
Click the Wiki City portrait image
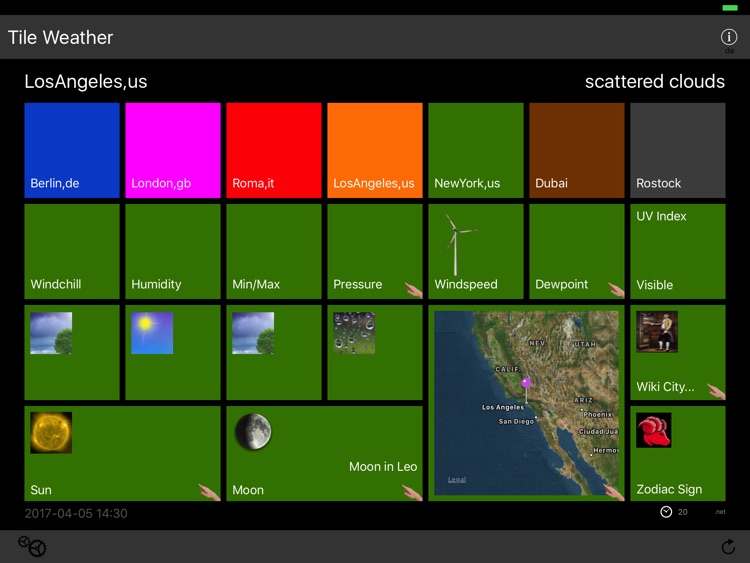pyautogui.click(x=657, y=331)
